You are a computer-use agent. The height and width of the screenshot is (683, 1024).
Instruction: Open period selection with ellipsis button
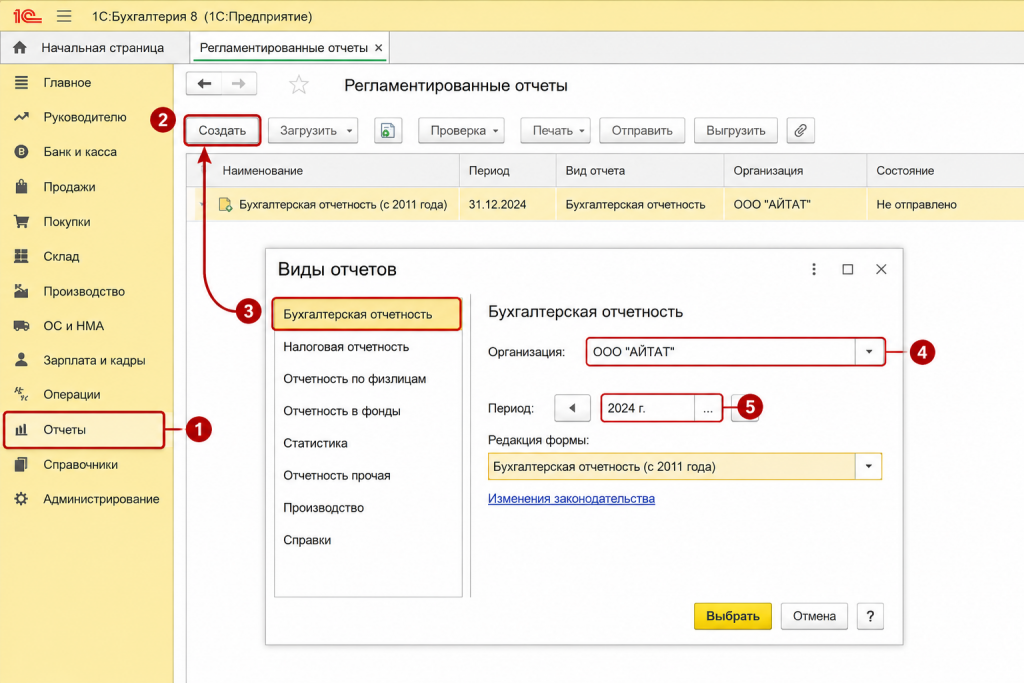[x=707, y=408]
